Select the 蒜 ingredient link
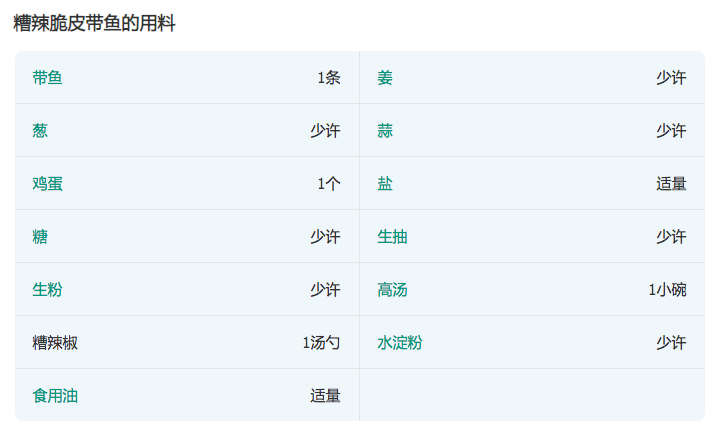Viewport: 719px width, 434px height. click(x=385, y=131)
